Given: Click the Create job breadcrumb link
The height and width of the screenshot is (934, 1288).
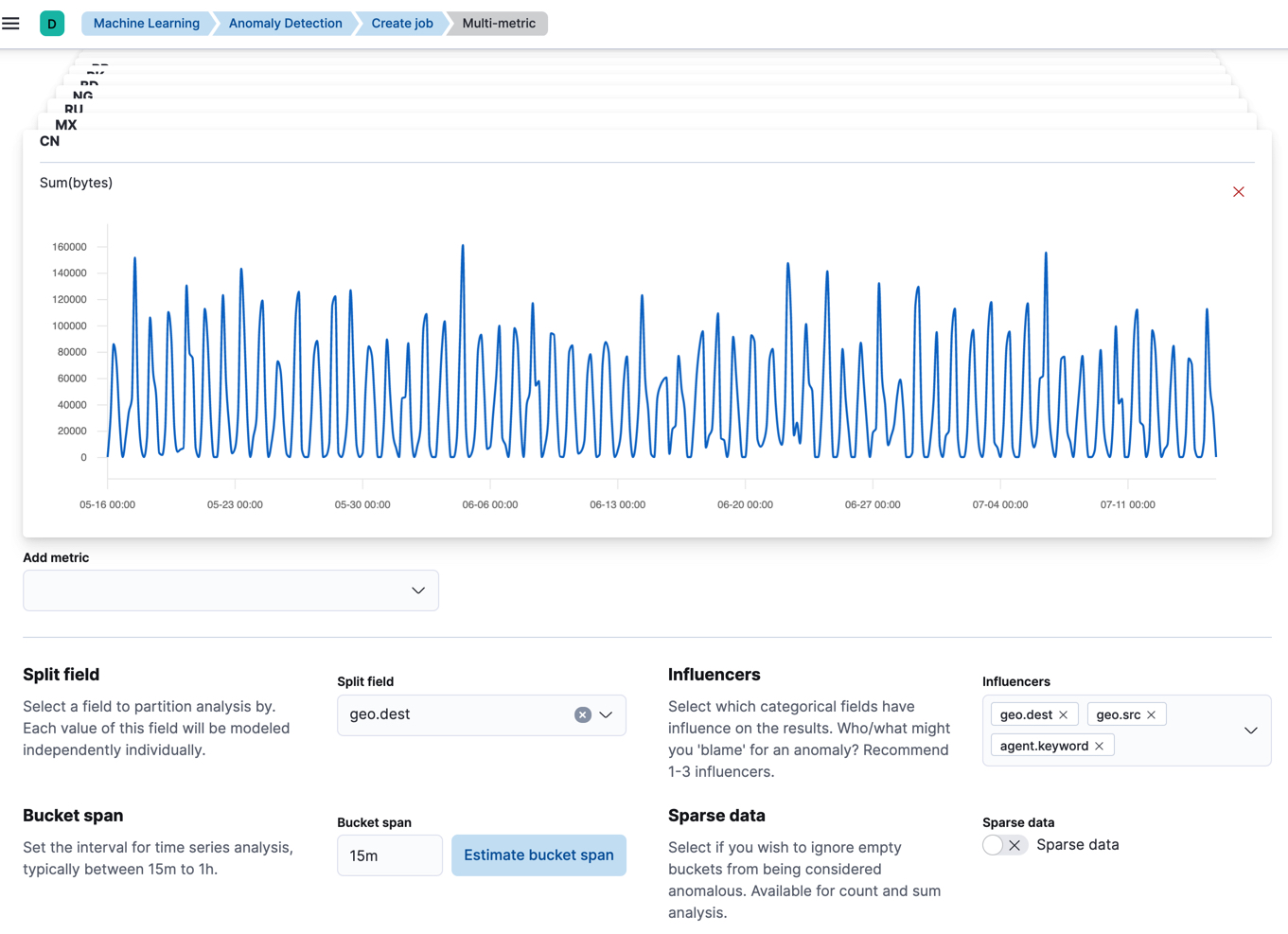Looking at the screenshot, I should click(x=399, y=23).
